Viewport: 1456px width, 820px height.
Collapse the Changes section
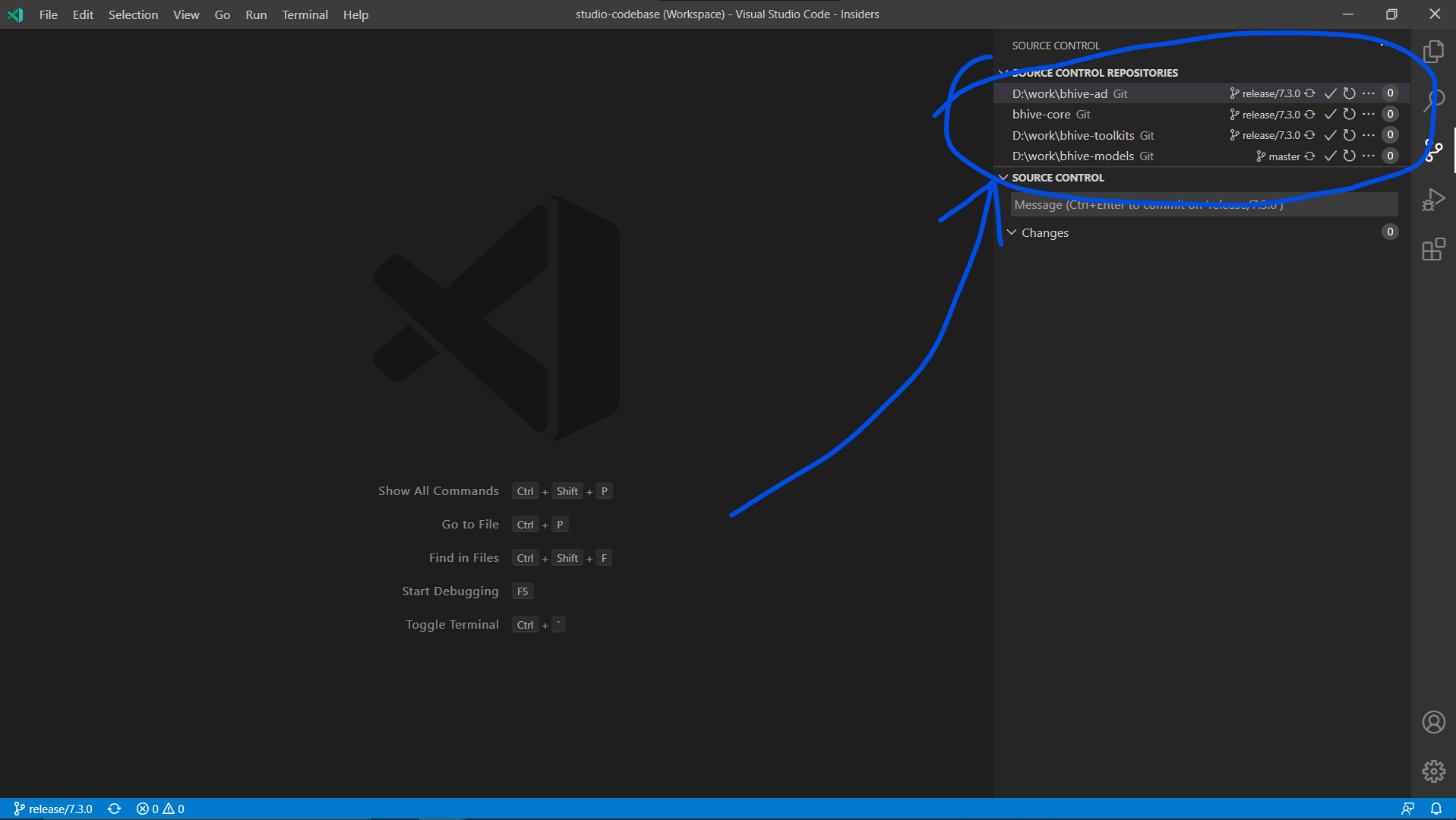click(x=1012, y=232)
